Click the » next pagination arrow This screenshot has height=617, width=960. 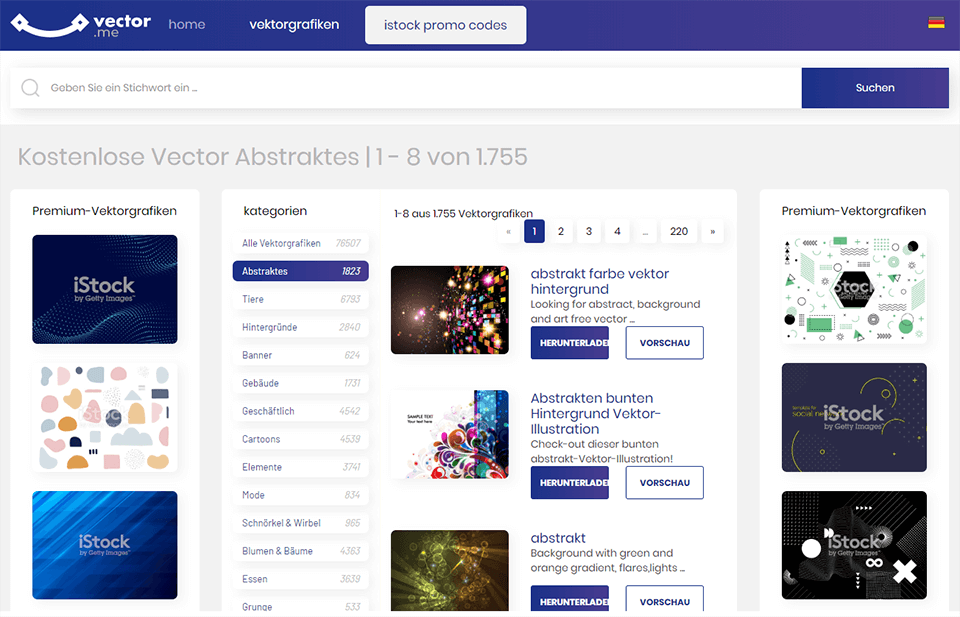(712, 231)
